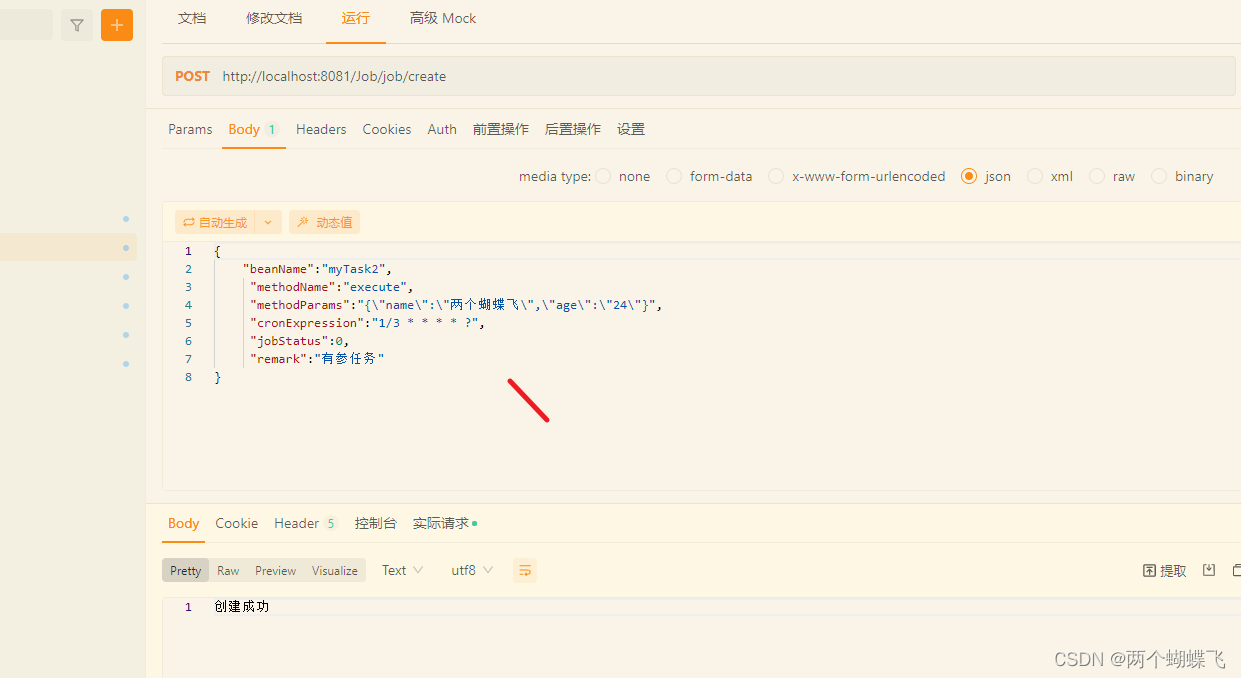The width and height of the screenshot is (1241, 678).
Task: Open the 设置 tab
Action: (x=631, y=129)
